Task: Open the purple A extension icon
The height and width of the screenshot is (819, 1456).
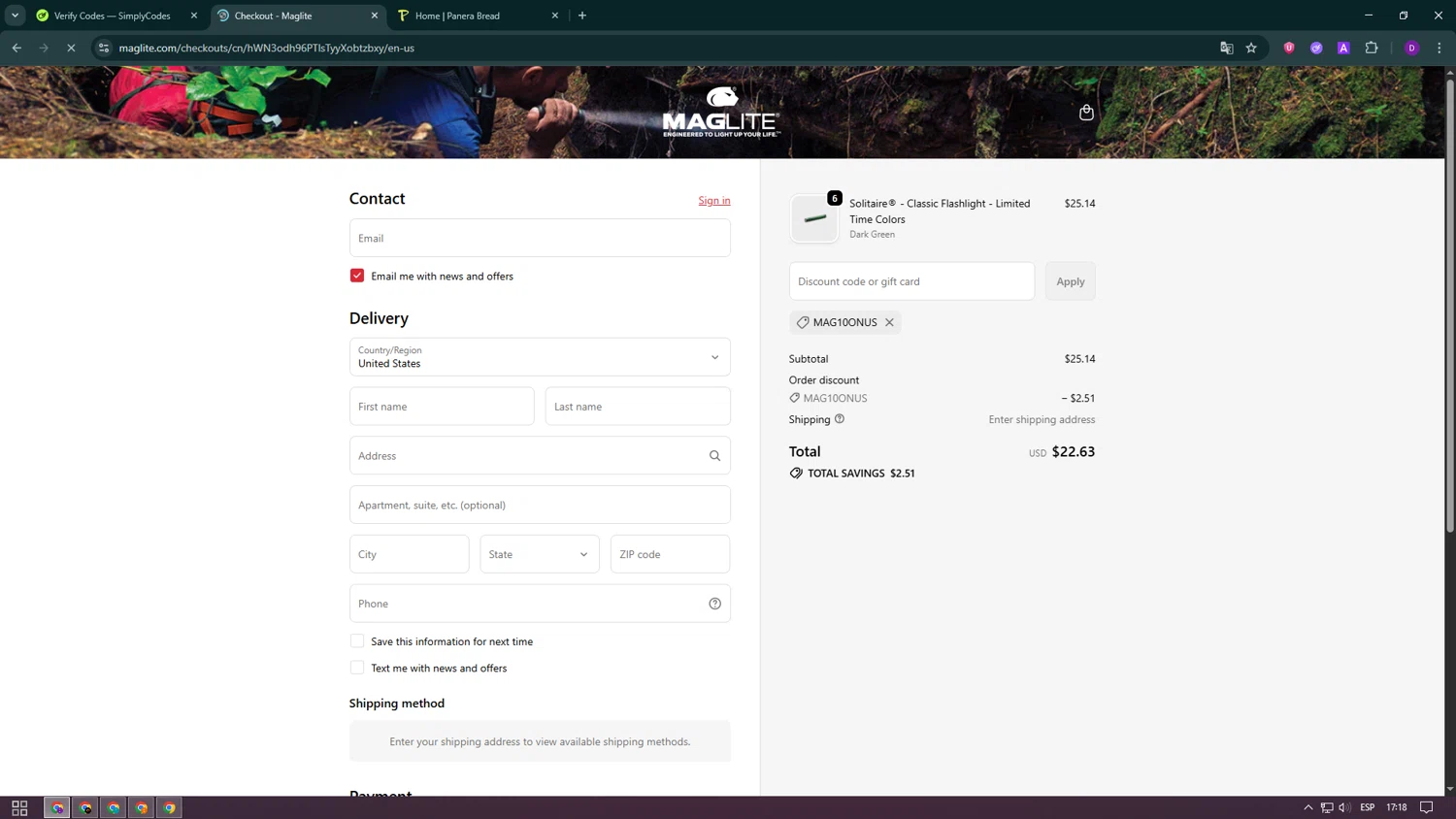Action: click(1343, 48)
